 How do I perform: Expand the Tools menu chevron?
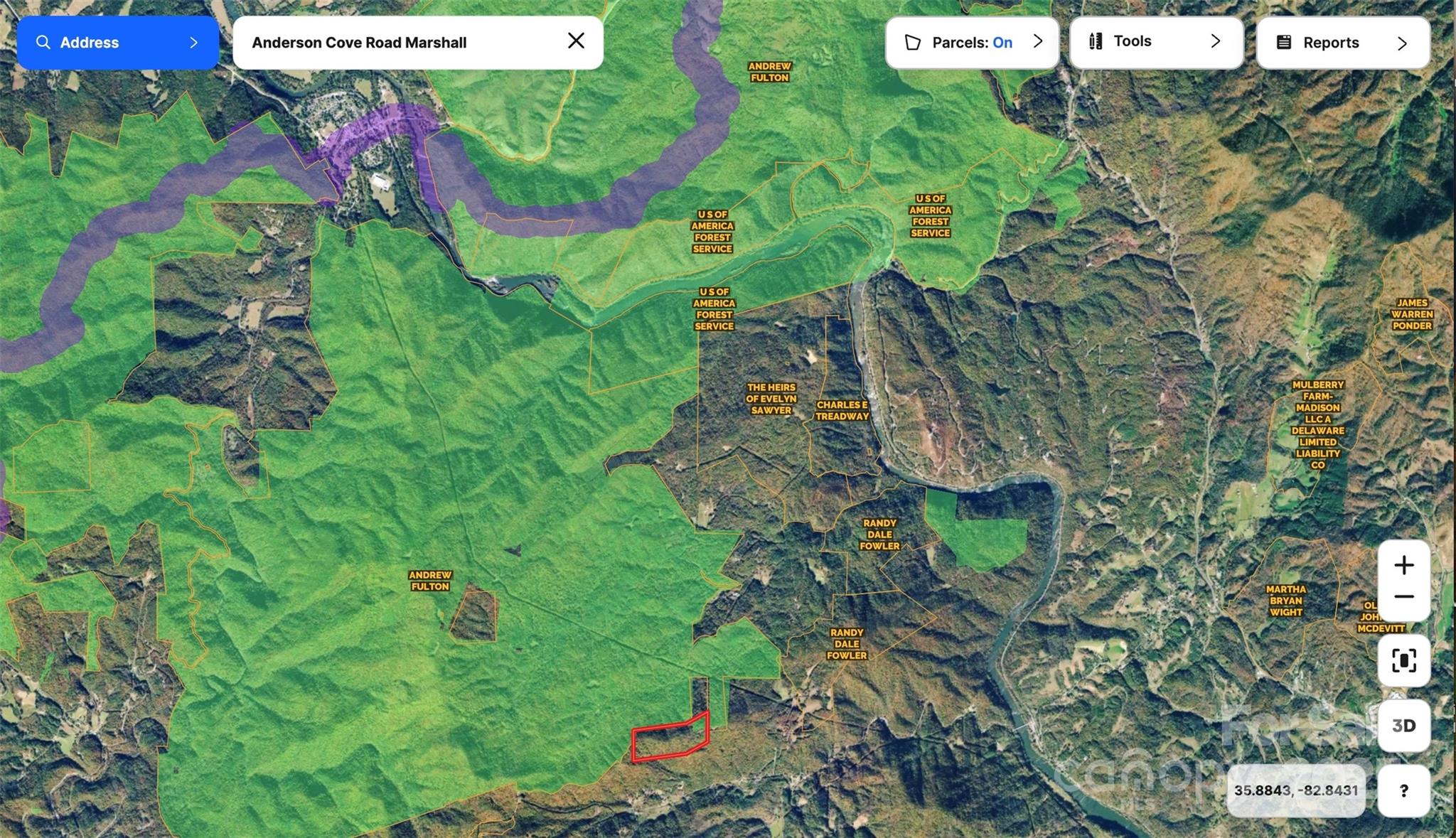pos(1216,41)
